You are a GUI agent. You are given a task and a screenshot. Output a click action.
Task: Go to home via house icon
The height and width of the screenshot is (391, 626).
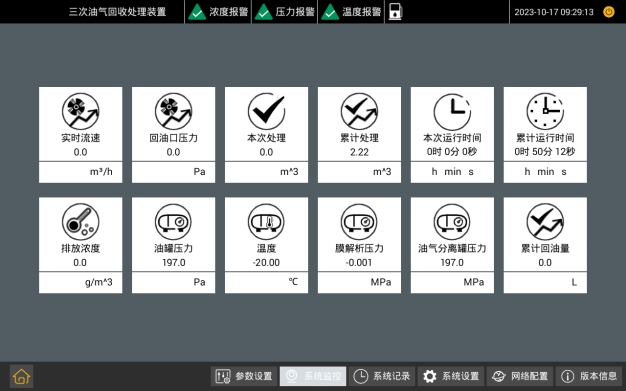tap(22, 376)
